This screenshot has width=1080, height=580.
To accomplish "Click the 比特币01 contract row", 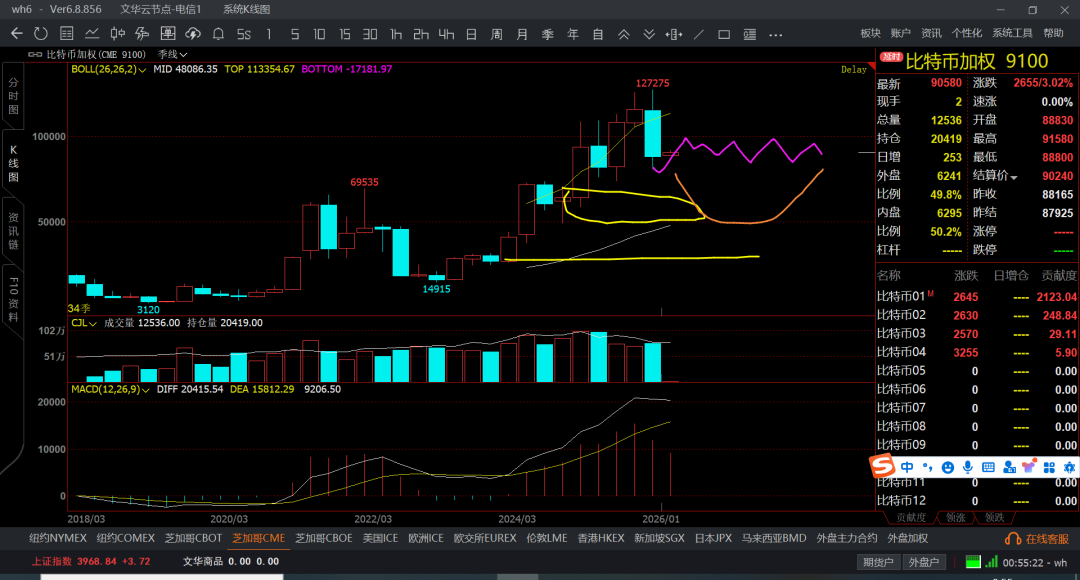I will (977, 297).
